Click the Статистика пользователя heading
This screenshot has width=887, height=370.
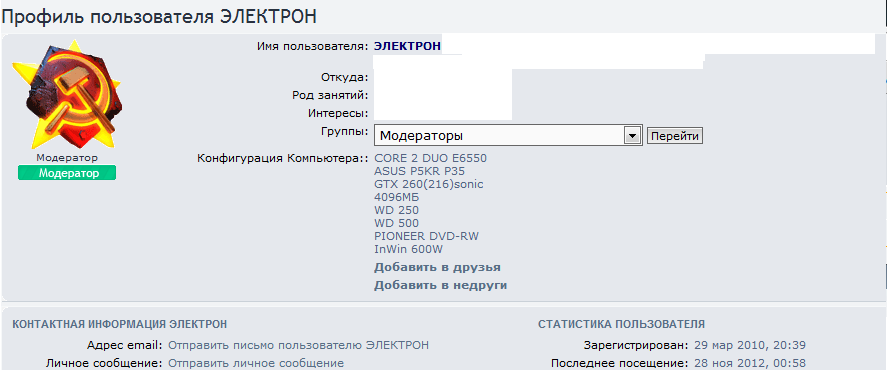pos(621,324)
